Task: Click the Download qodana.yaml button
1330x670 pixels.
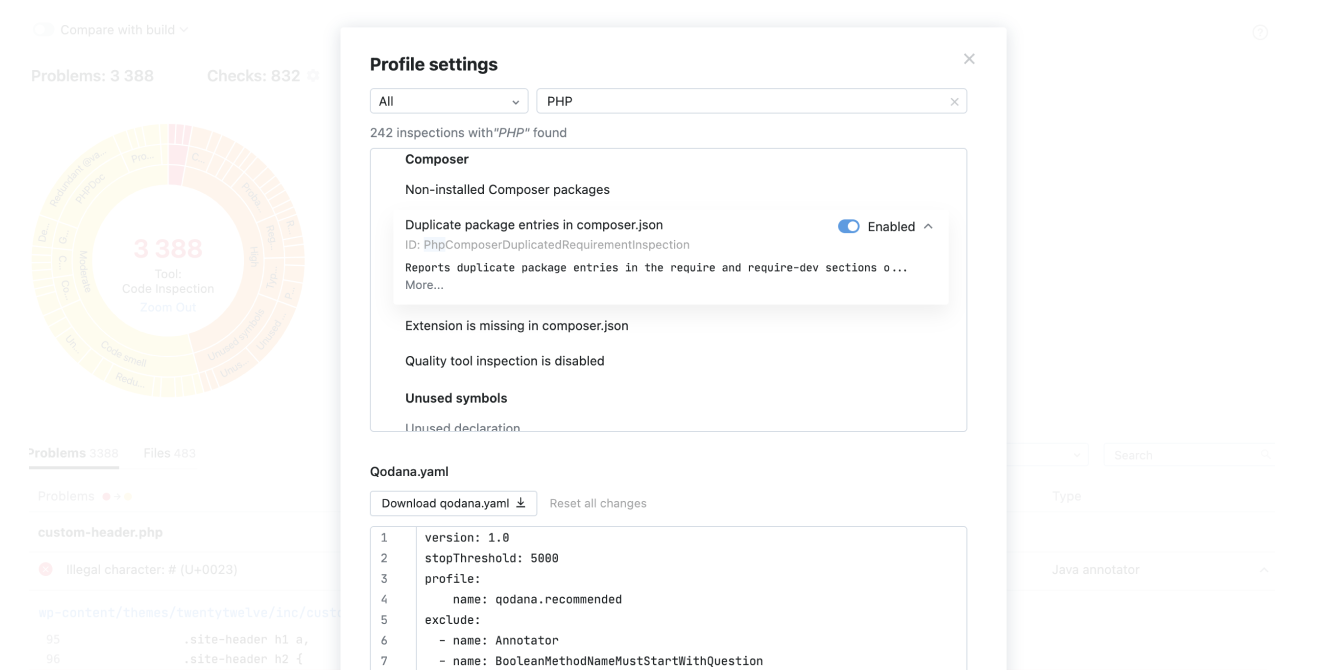Action: (452, 503)
